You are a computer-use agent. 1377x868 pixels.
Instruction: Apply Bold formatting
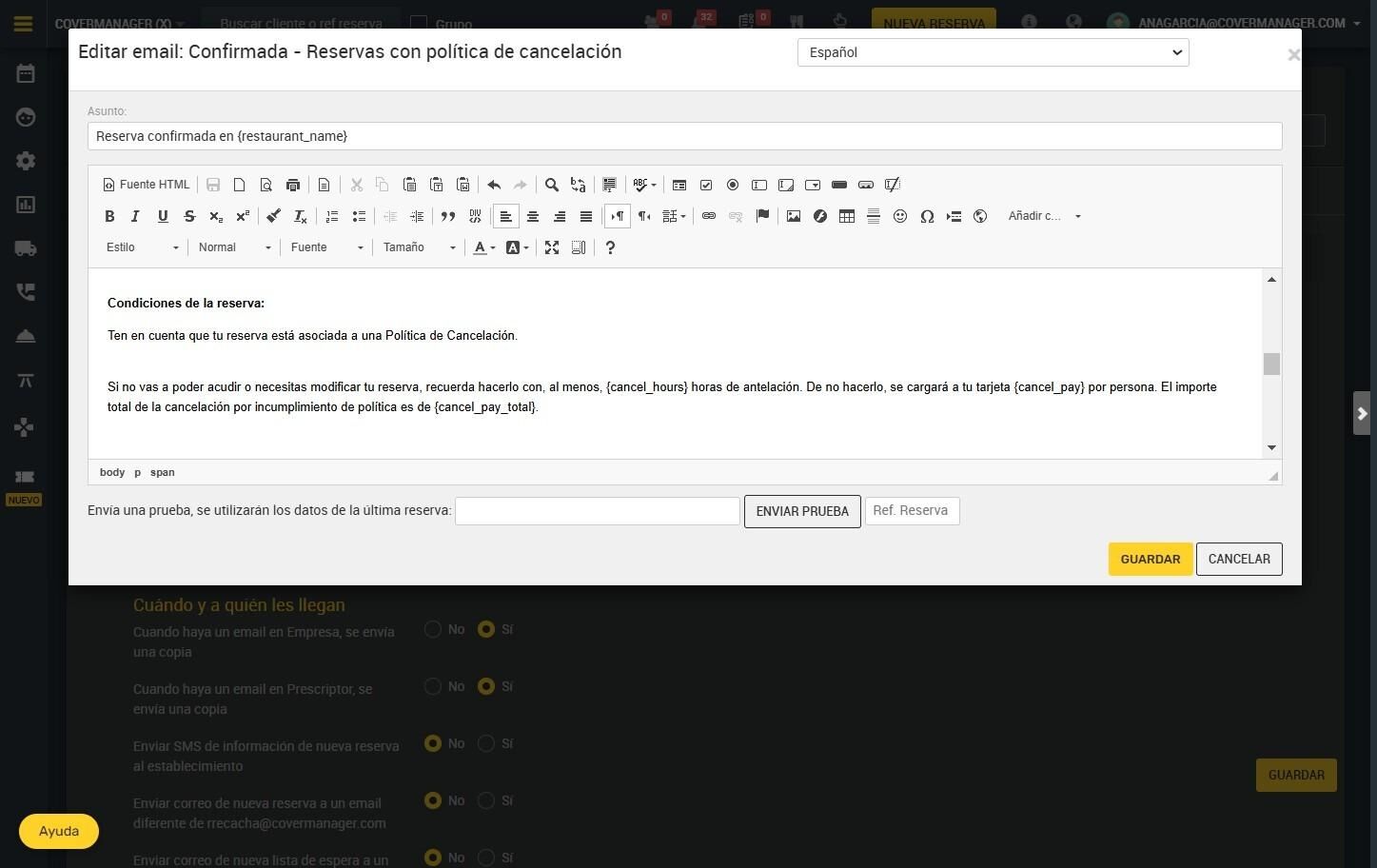pyautogui.click(x=109, y=216)
